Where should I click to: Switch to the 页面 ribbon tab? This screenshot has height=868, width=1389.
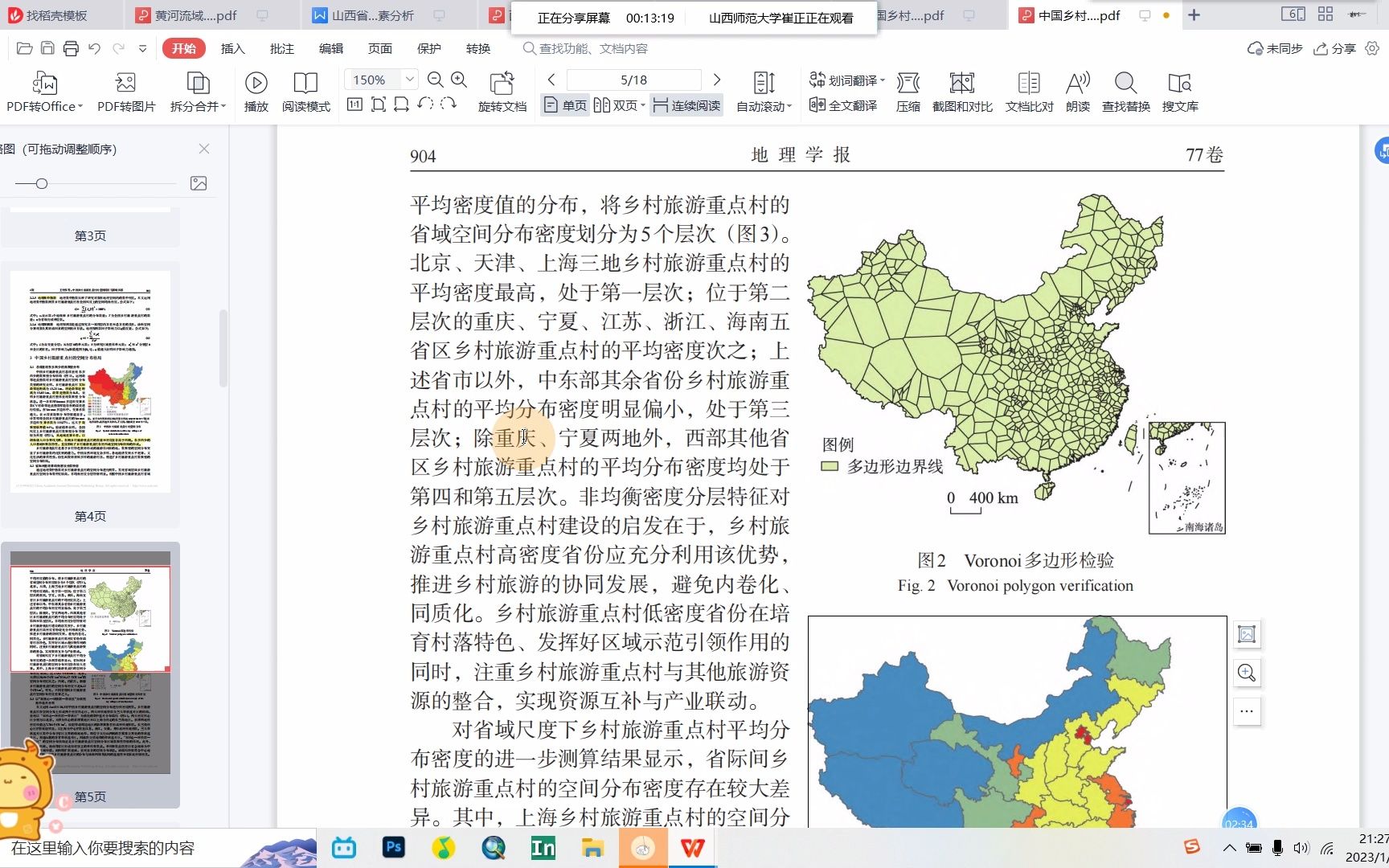pos(380,48)
